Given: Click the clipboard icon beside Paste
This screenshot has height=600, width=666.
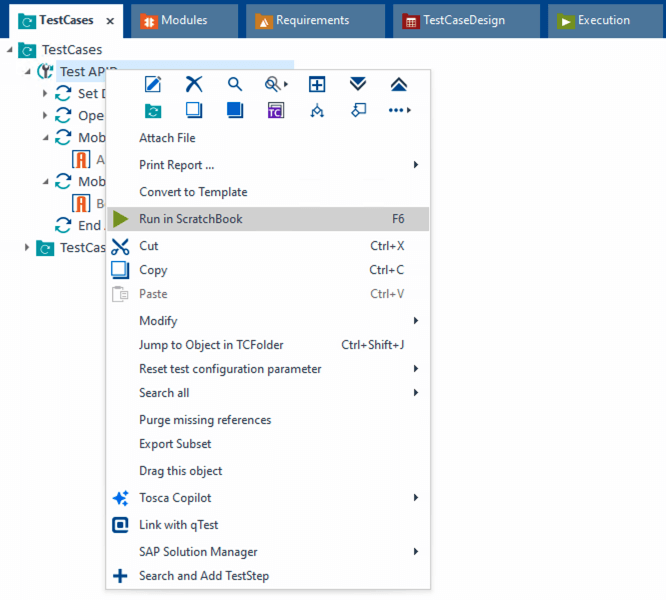Looking at the screenshot, I should (x=120, y=294).
